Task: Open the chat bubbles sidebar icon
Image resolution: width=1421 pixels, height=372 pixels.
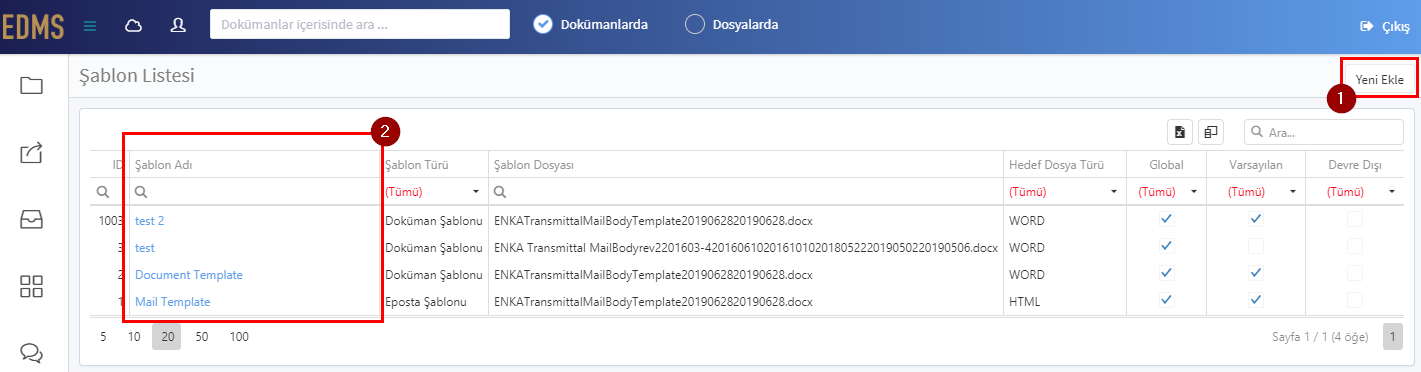Action: click(31, 352)
